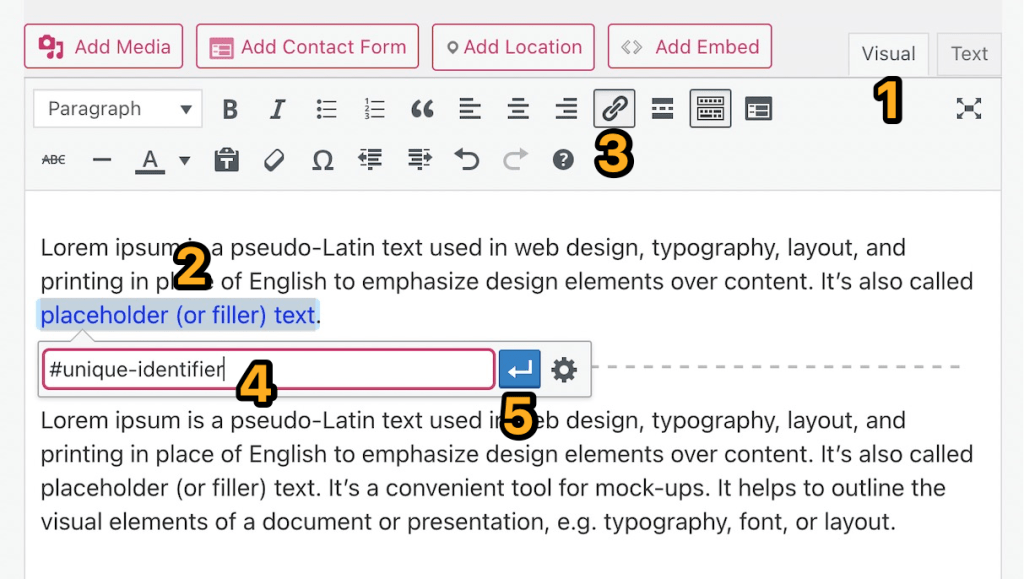Open the Insert/edit link tool
This screenshot has height=579, width=1024.
613,108
